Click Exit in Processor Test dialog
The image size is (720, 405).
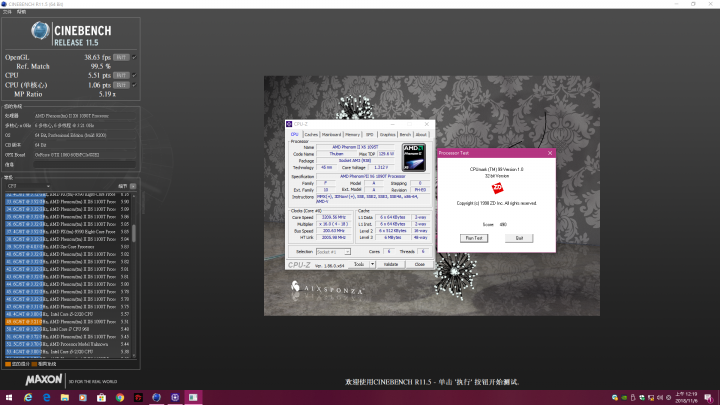click(519, 238)
